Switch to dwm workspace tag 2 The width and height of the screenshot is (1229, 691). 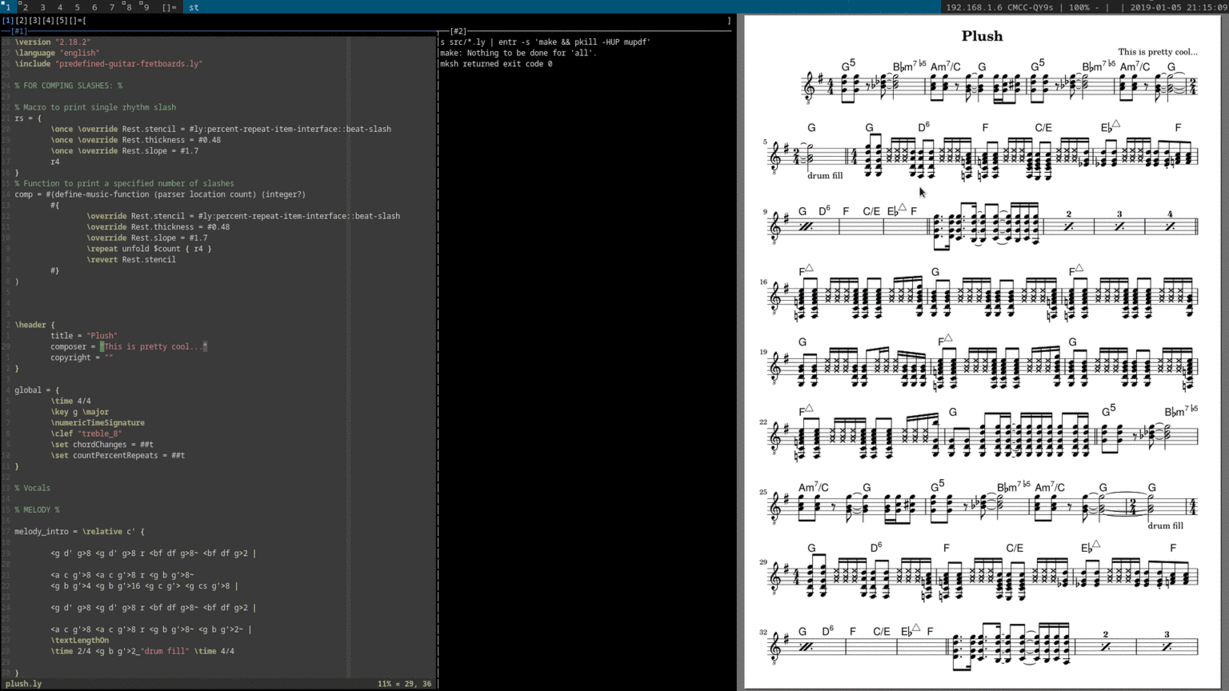coord(24,7)
